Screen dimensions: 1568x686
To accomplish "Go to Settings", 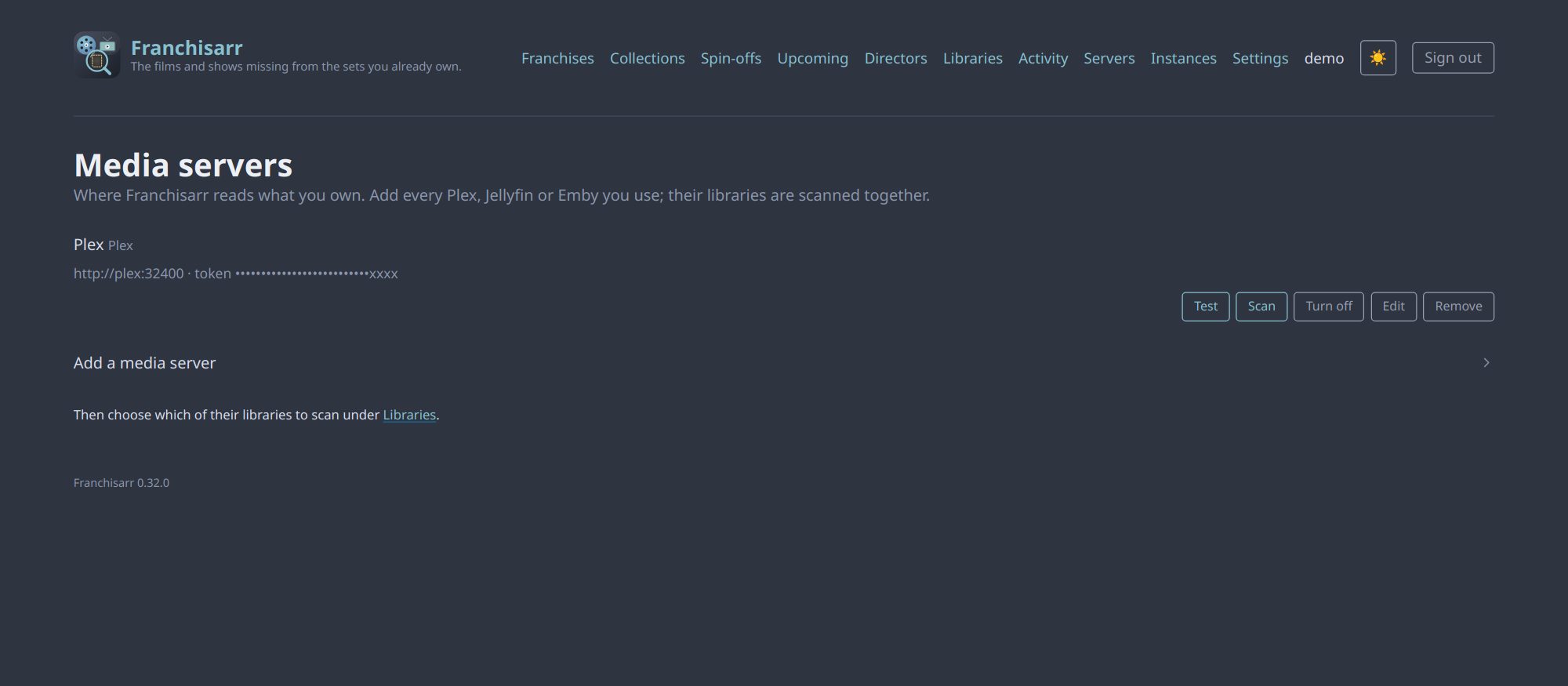I will click(1260, 59).
